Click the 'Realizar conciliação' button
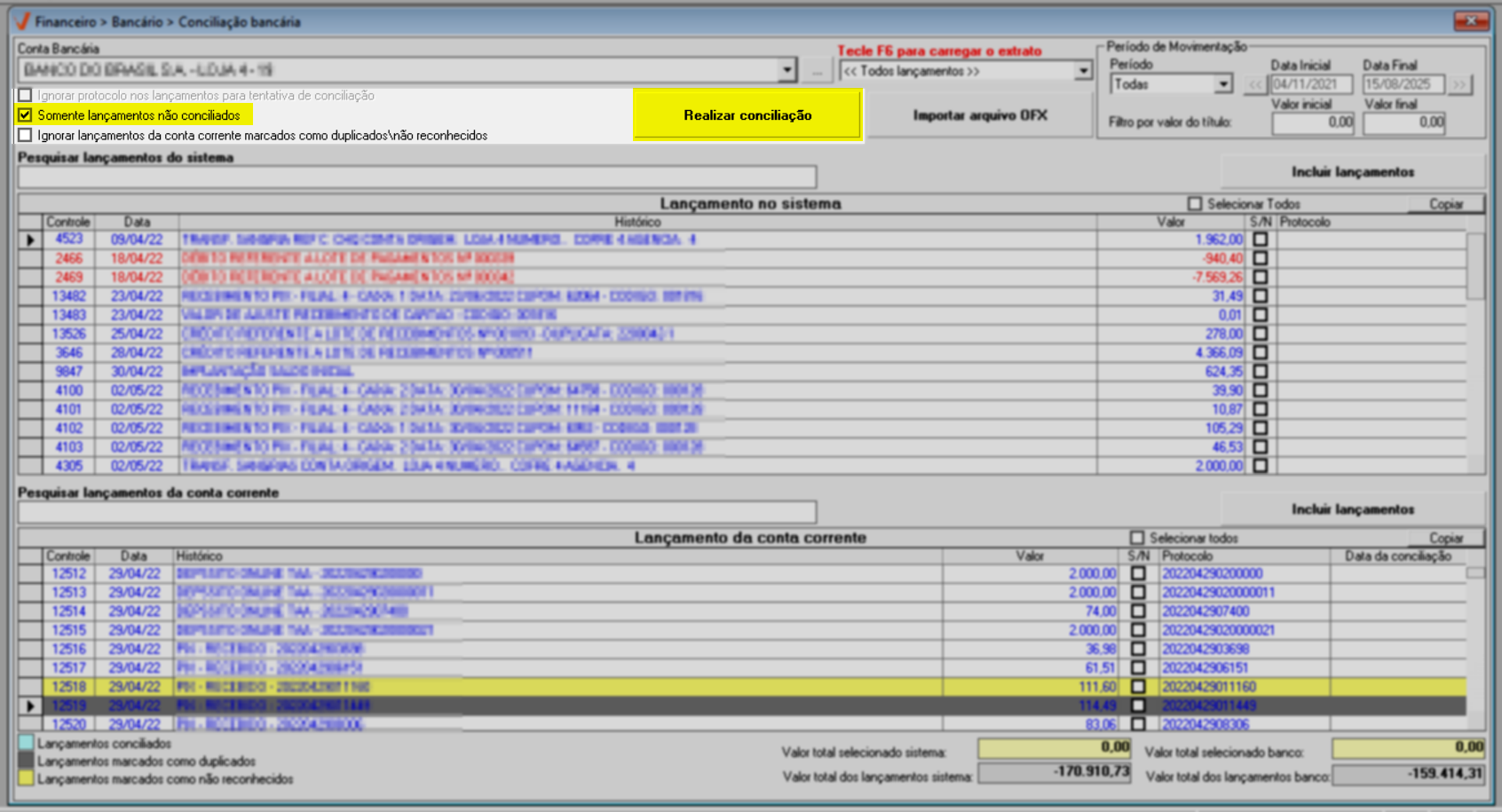The image size is (1502, 812). [747, 115]
